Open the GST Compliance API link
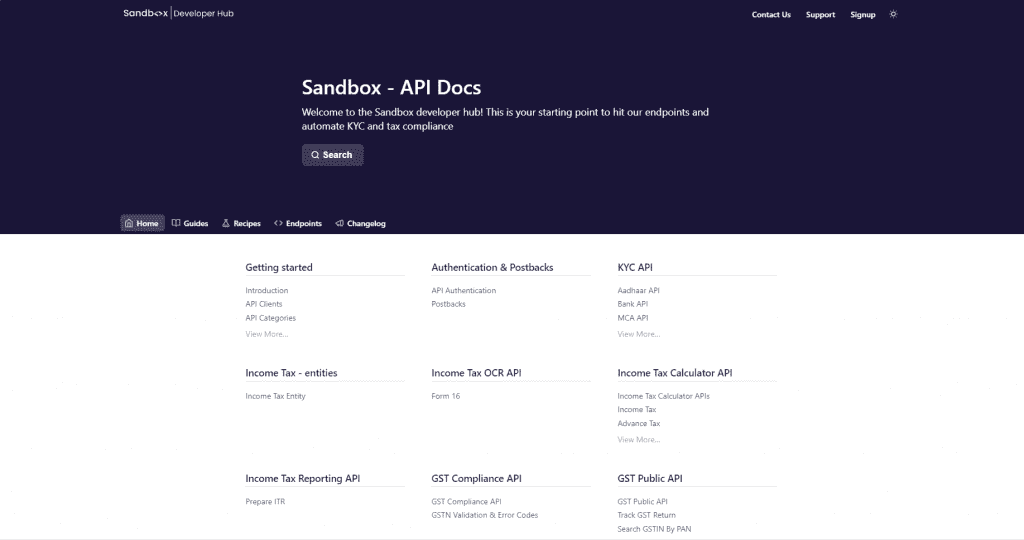The image size is (1024, 540). tap(466, 502)
